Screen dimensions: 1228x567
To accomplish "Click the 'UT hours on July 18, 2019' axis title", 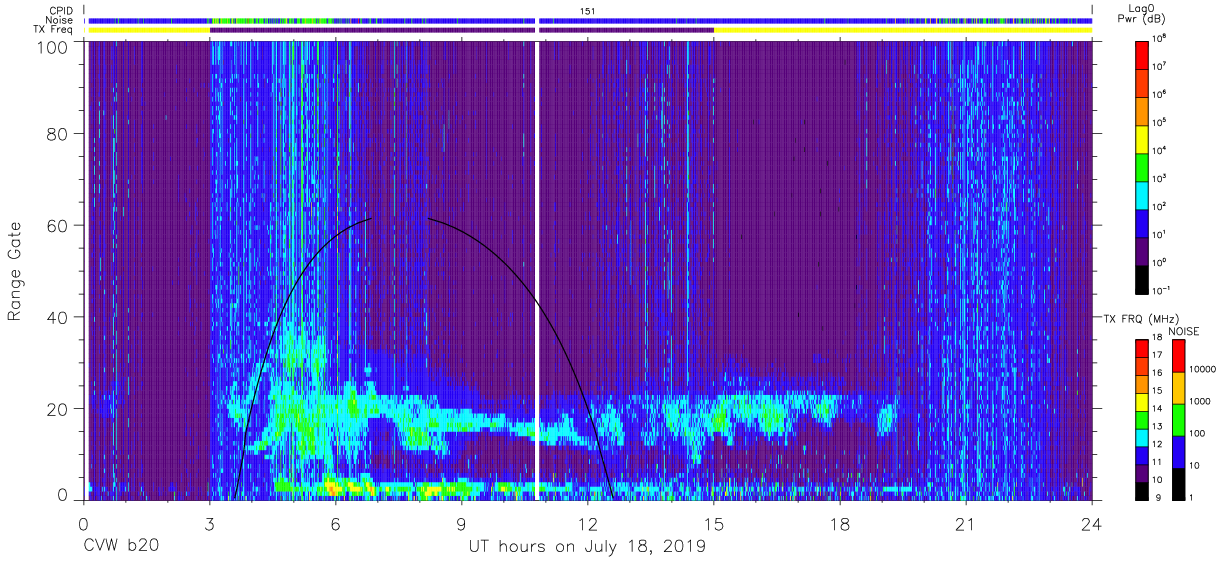I will pos(587,547).
